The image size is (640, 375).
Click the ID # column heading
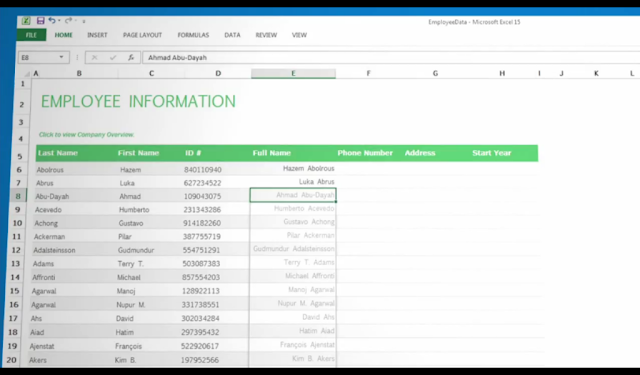[193, 153]
